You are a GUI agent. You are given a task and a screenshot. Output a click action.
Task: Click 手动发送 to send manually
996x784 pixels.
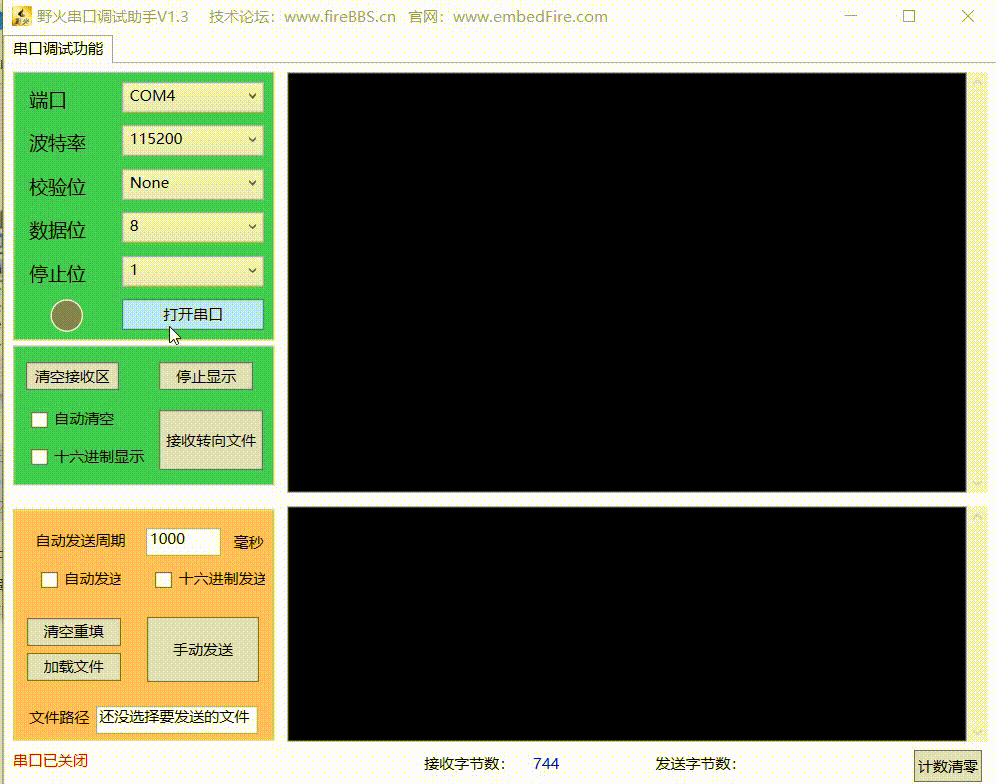[205, 649]
